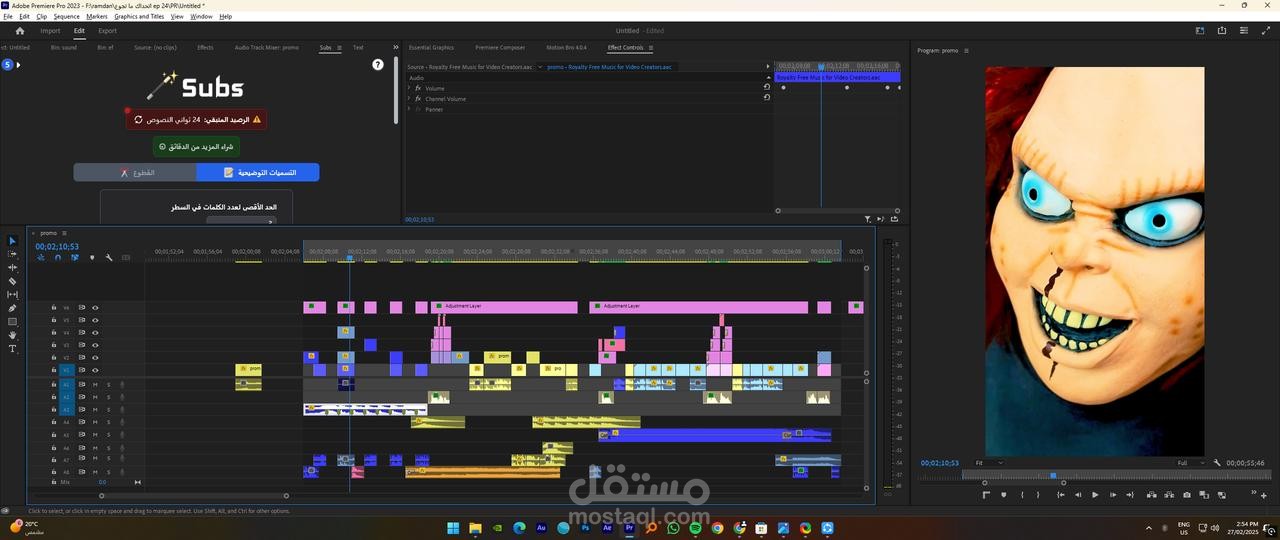The height and width of the screenshot is (540, 1280).
Task: Show hidden tray icons chevron
Action: coord(1148,527)
